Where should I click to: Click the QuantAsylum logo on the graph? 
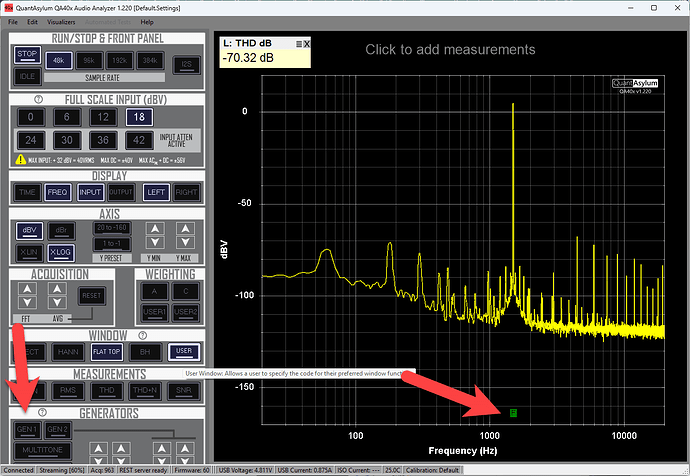click(x=633, y=85)
